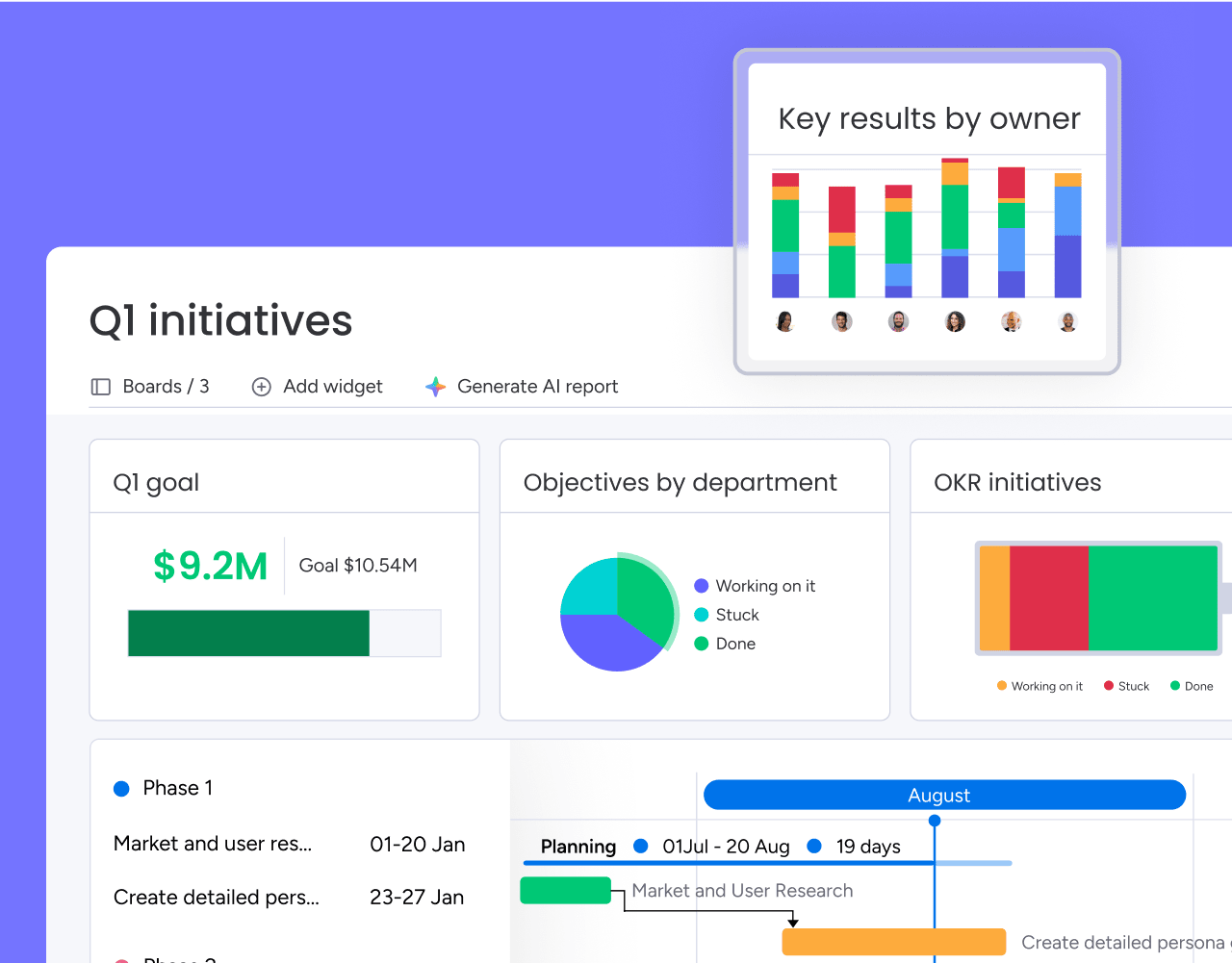Screen dimensions: 1232x963
Task: Select the cyan Stuck pie slice
Action: [591, 589]
